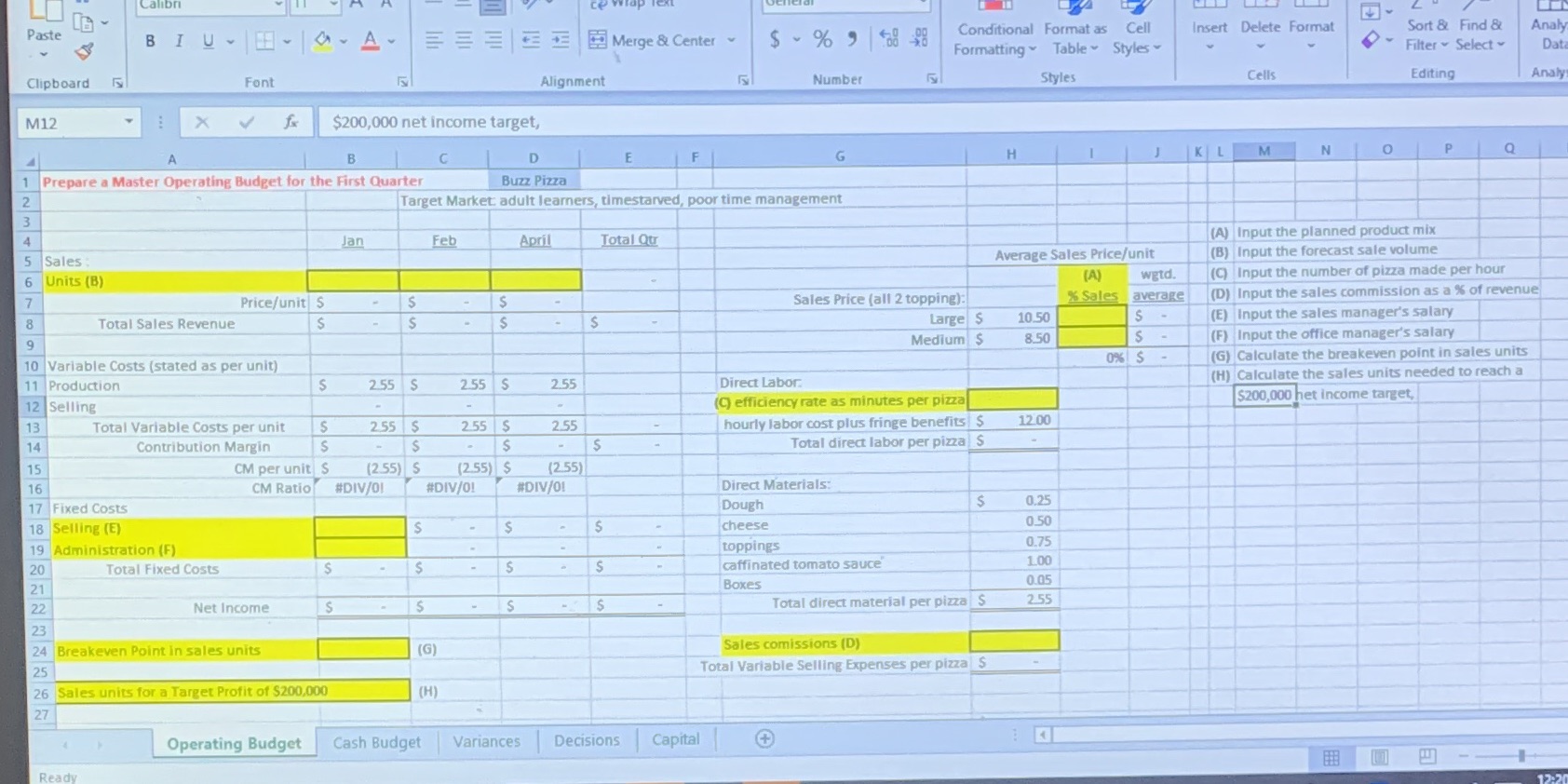The width and height of the screenshot is (1568, 784).
Task: Increase indent
Action: pyautogui.click(x=561, y=40)
